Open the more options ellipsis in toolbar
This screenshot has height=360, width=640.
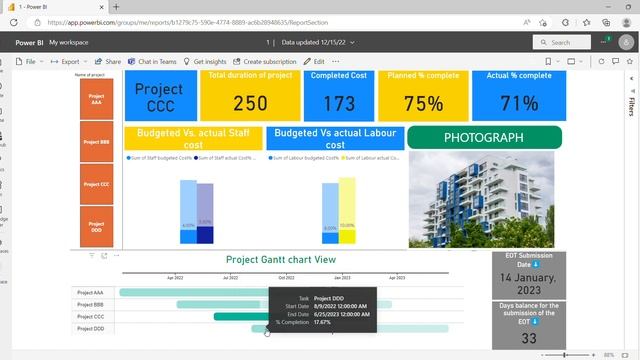[336, 62]
